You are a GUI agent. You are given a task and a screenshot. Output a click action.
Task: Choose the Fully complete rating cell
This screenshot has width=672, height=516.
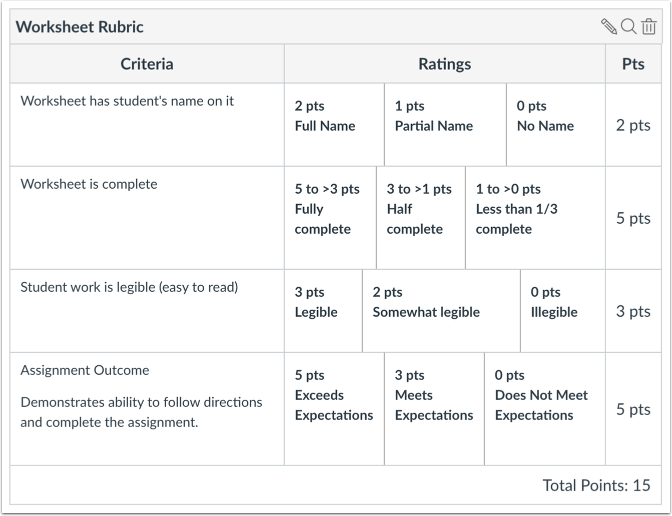330,218
